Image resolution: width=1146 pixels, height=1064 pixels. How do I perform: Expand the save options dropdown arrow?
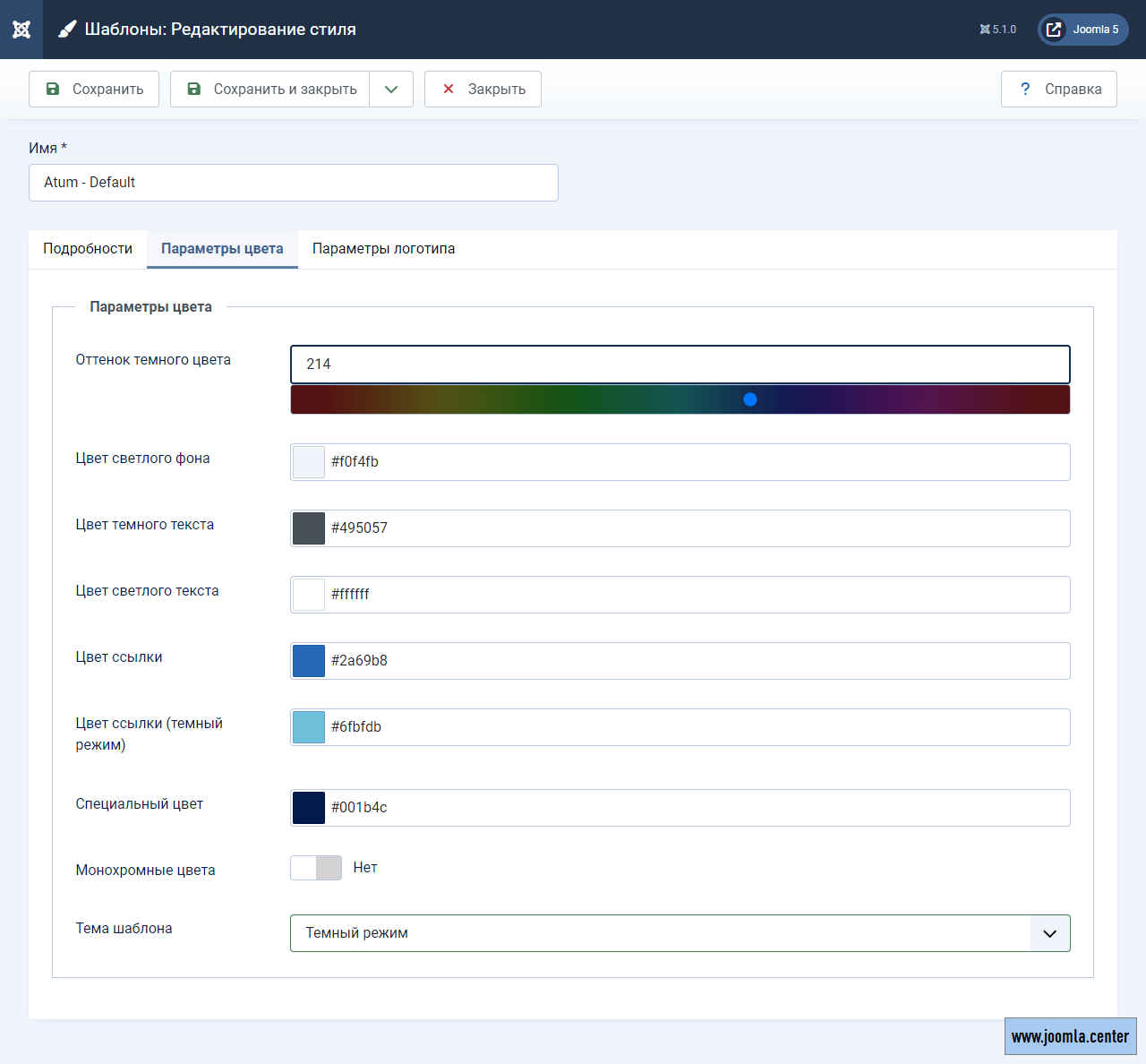(x=391, y=90)
